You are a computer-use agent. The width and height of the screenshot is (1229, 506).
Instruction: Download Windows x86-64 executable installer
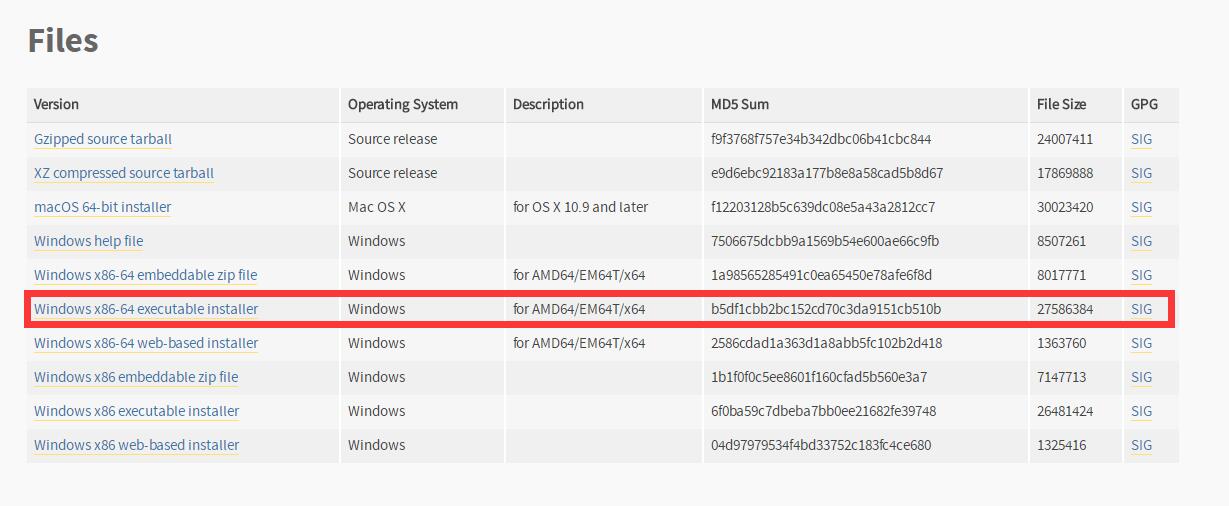coord(146,309)
